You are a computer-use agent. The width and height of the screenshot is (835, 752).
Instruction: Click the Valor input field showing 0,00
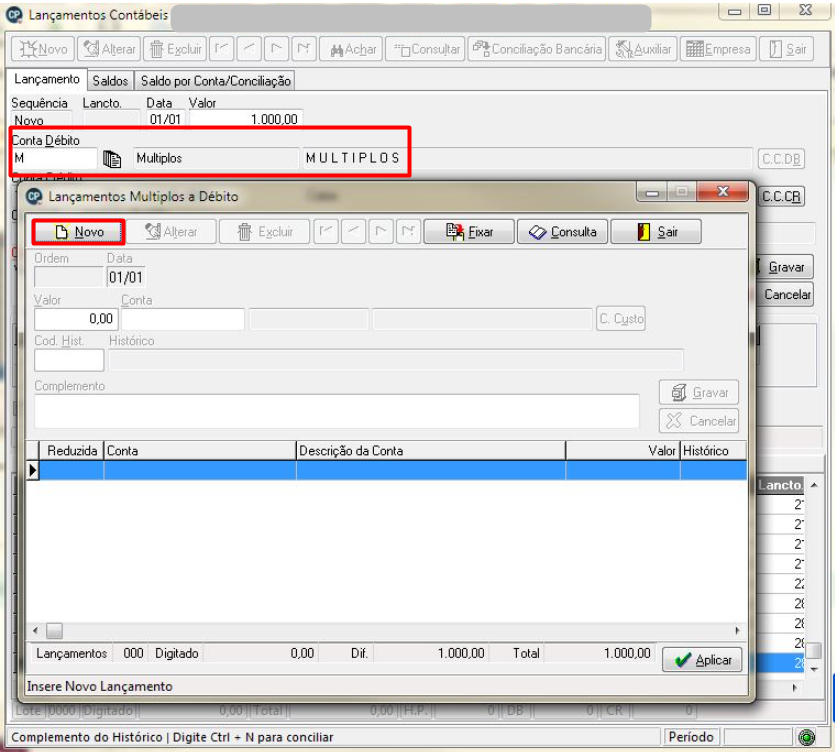click(76, 319)
